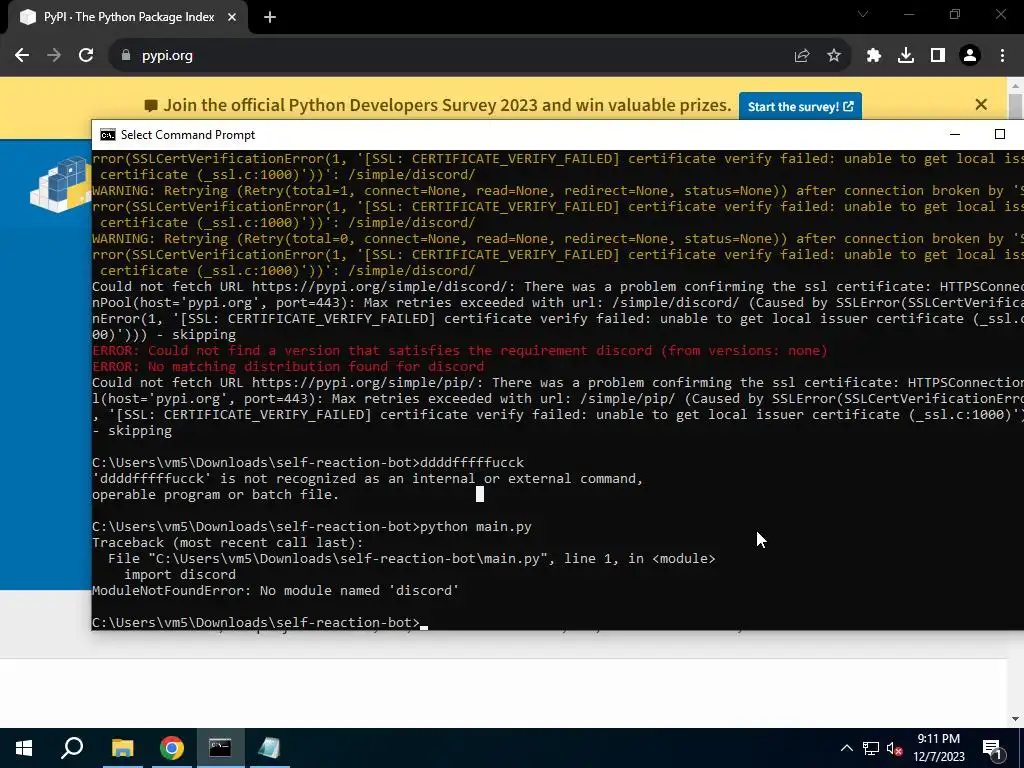Switch to Command Prompt on the taskbar

(x=220, y=748)
